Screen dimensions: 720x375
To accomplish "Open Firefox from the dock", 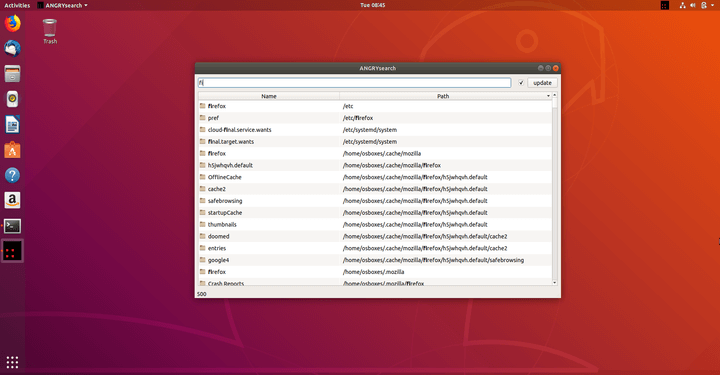I will [x=12, y=23].
